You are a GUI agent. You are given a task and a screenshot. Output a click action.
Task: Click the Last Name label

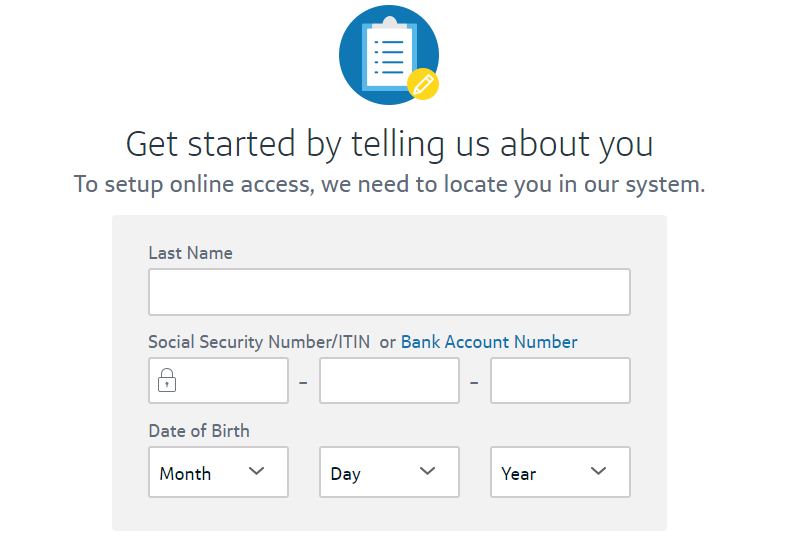(x=190, y=253)
